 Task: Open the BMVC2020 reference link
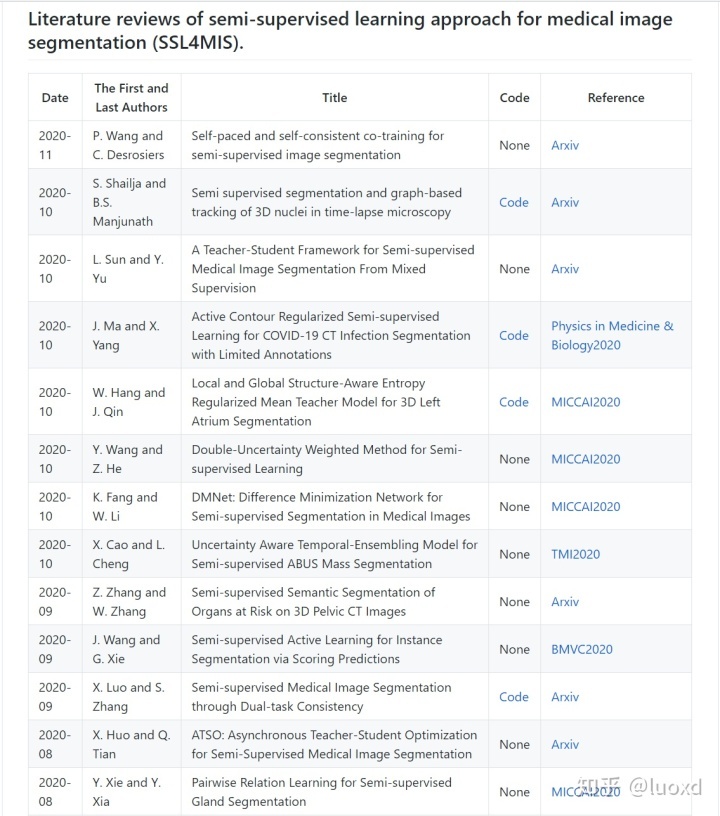pos(582,649)
